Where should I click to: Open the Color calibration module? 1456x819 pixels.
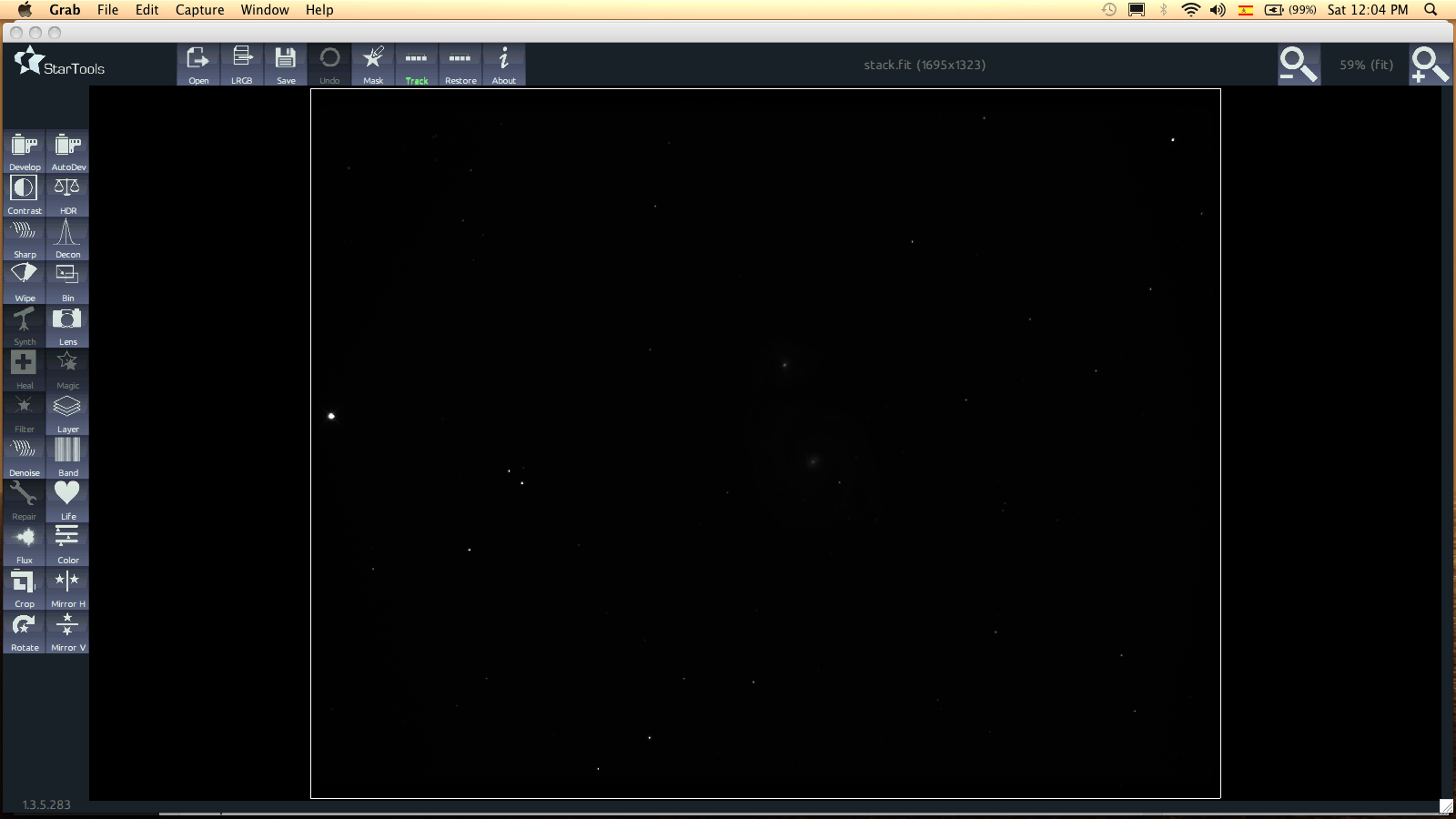coord(68,544)
